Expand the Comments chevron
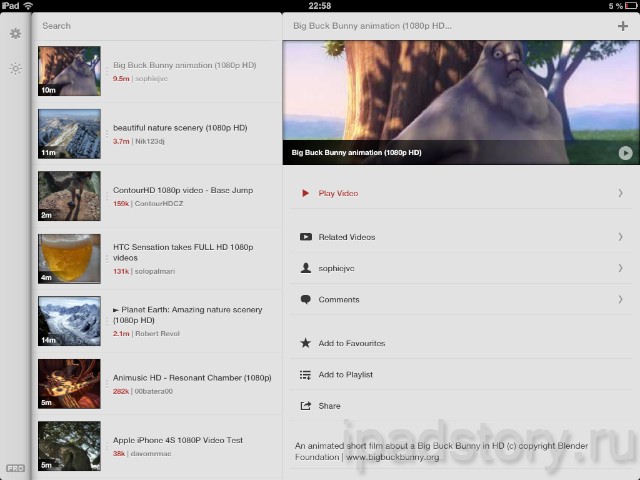Screen dimensions: 640x480 (x=620, y=300)
